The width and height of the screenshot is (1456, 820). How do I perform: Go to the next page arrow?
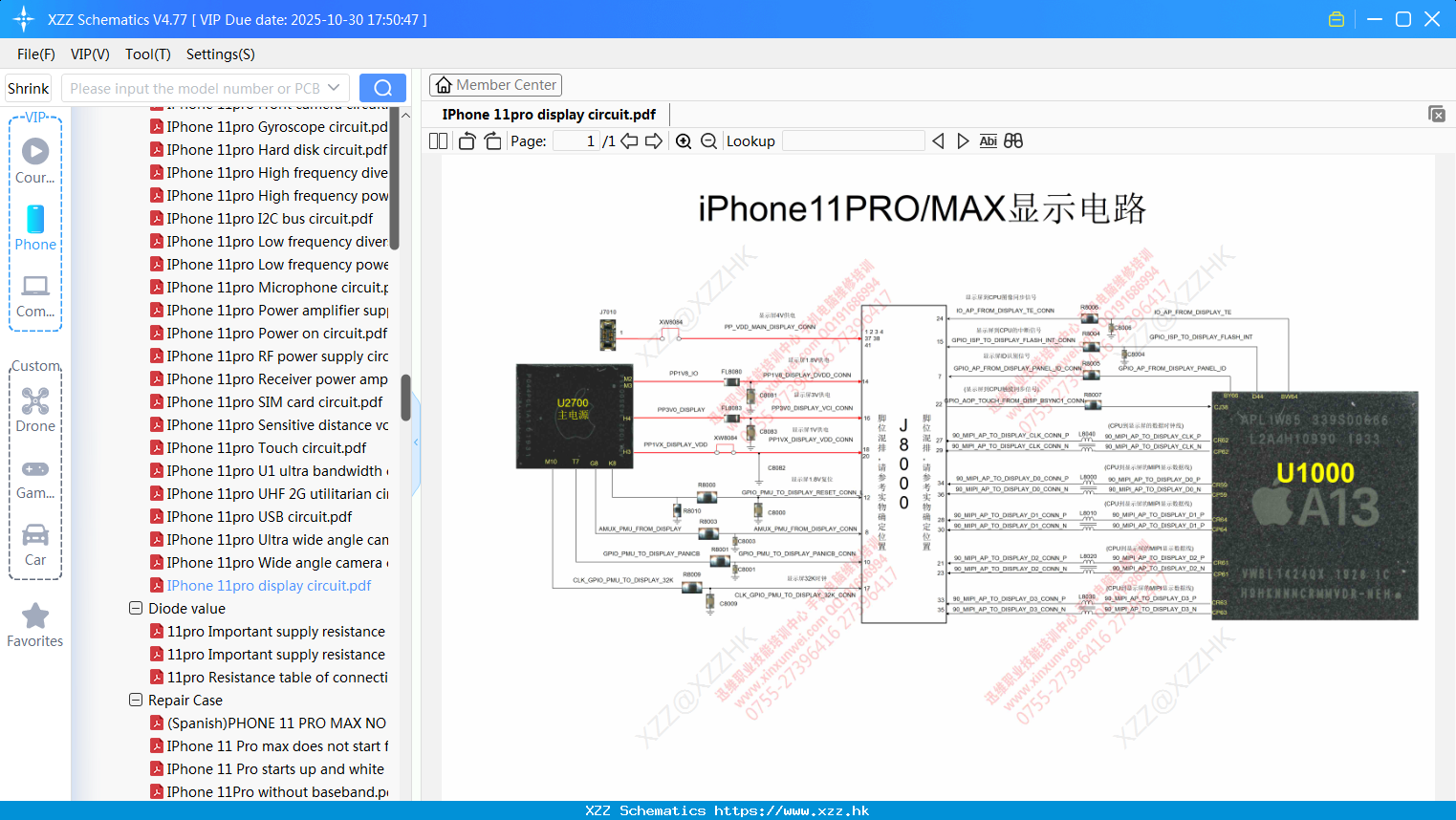coord(654,141)
